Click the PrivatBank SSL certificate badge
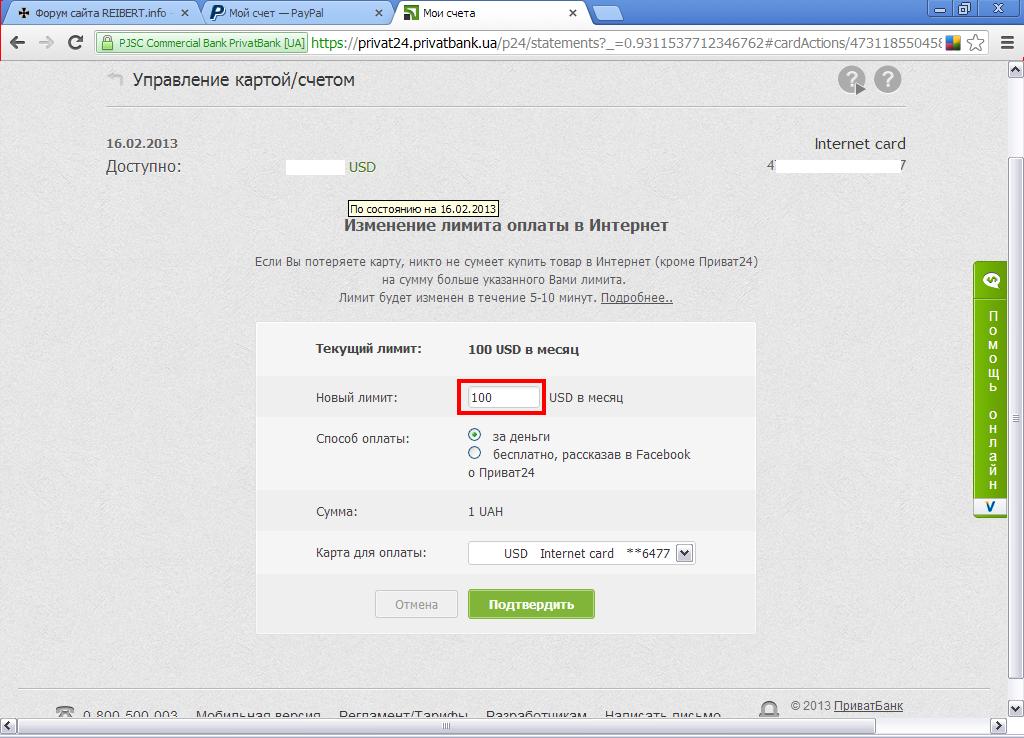The width and height of the screenshot is (1024, 738). pos(202,43)
